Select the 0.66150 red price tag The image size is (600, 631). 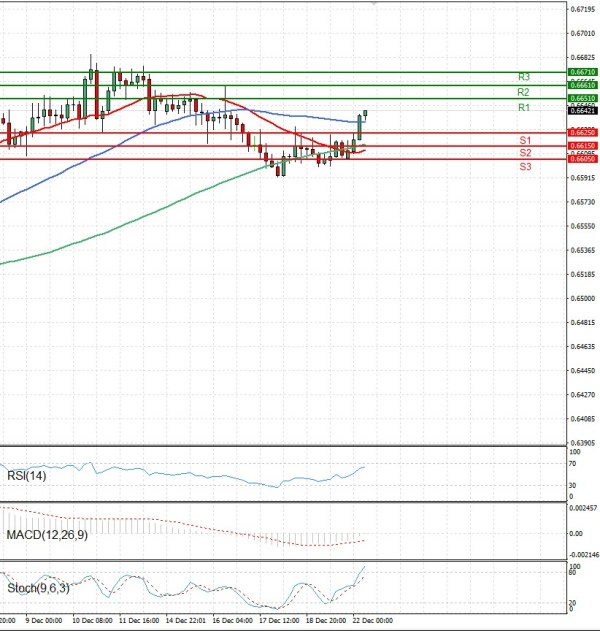[x=582, y=146]
